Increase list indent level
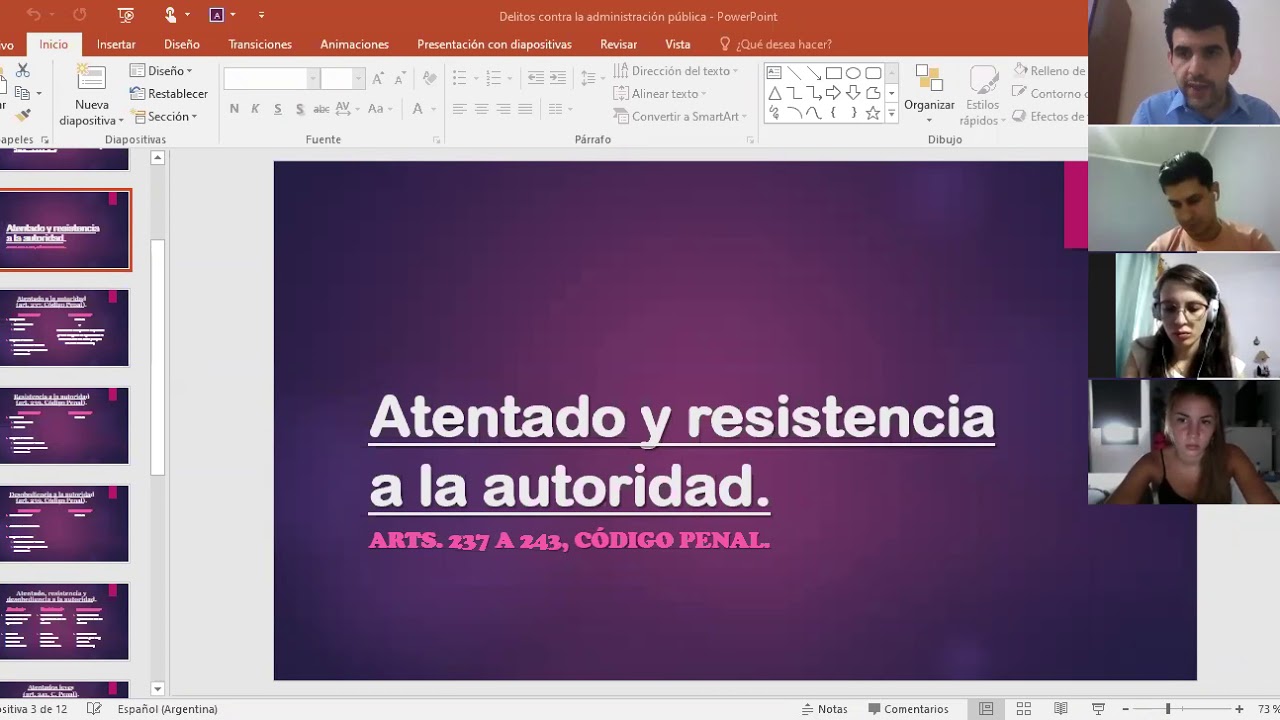Image resolution: width=1280 pixels, height=720 pixels. pyautogui.click(x=558, y=78)
